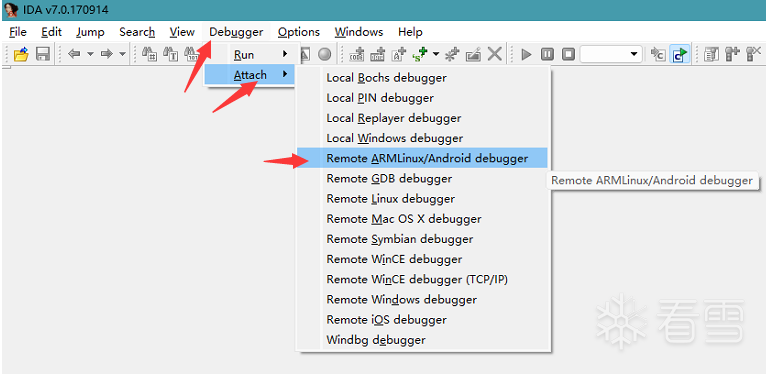Pause process with the pause icon
The width and height of the screenshot is (766, 374).
[547, 54]
